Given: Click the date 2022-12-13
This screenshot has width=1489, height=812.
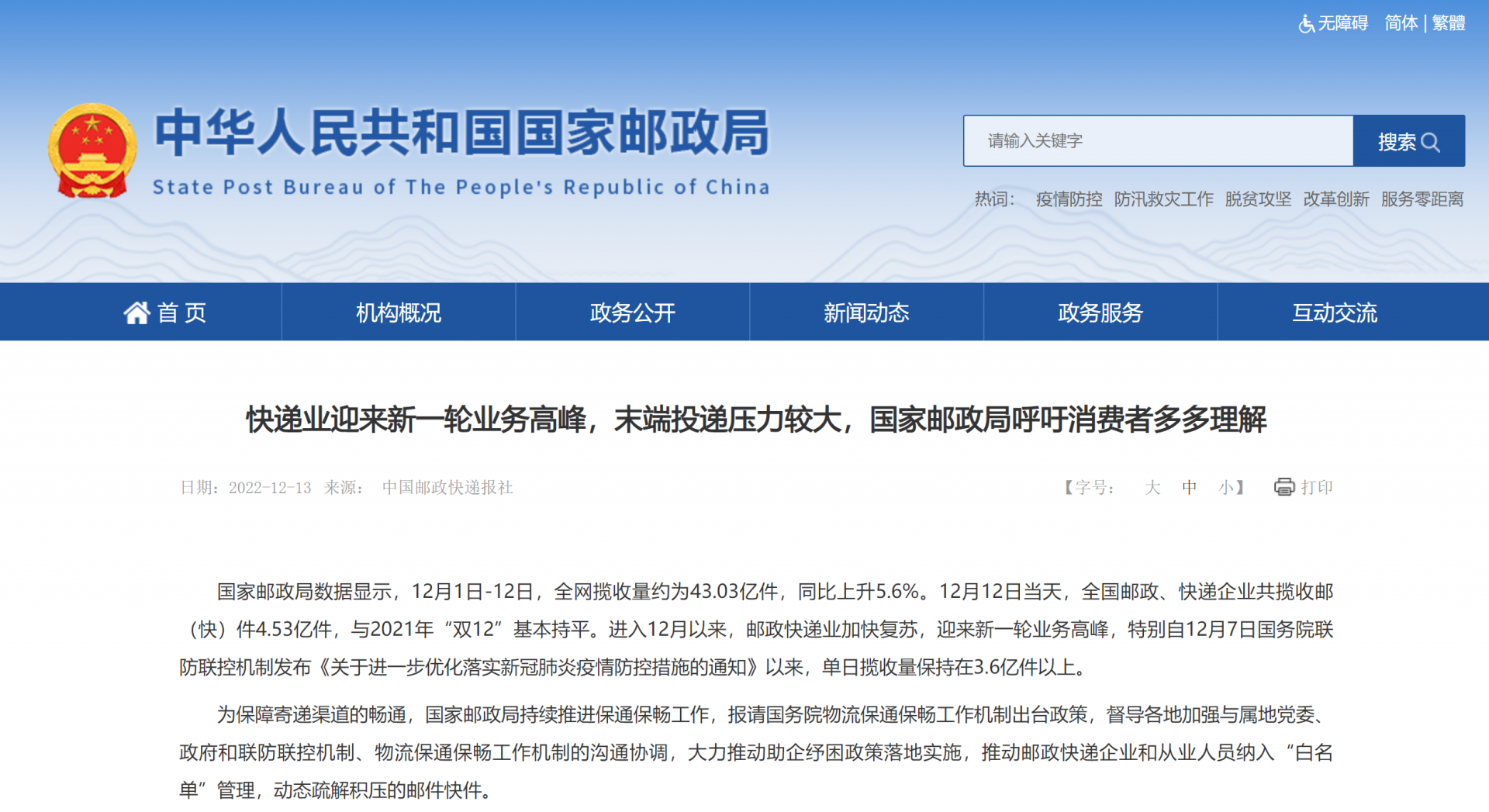Looking at the screenshot, I should point(270,488).
